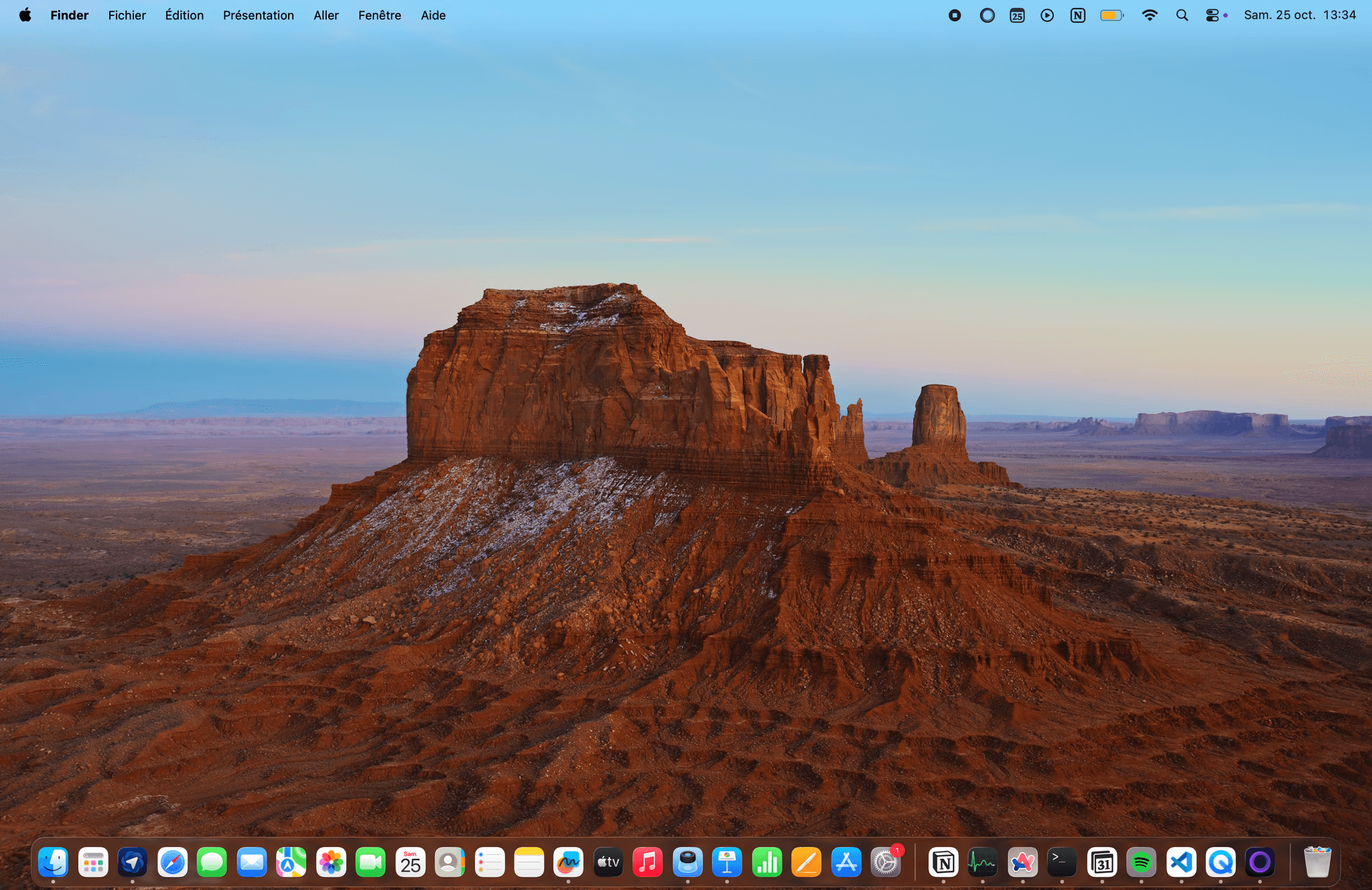Open Safari from the Dock

[172, 863]
